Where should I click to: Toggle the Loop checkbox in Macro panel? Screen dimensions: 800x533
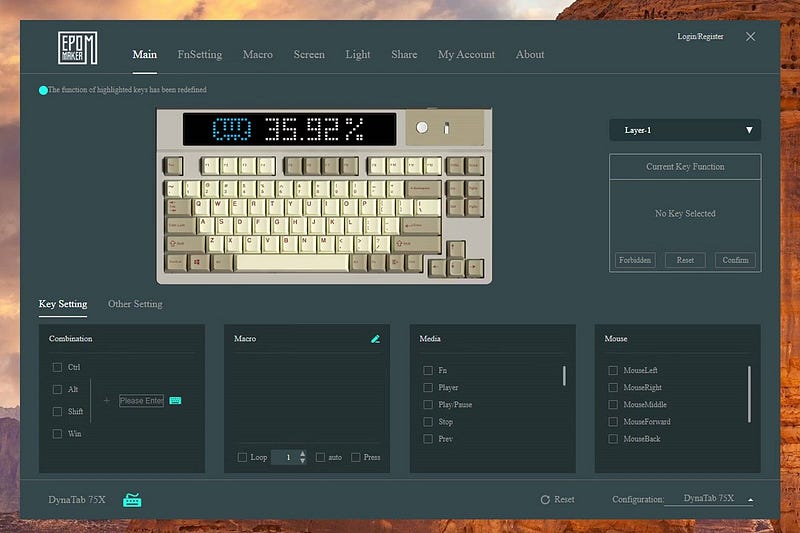(242, 457)
